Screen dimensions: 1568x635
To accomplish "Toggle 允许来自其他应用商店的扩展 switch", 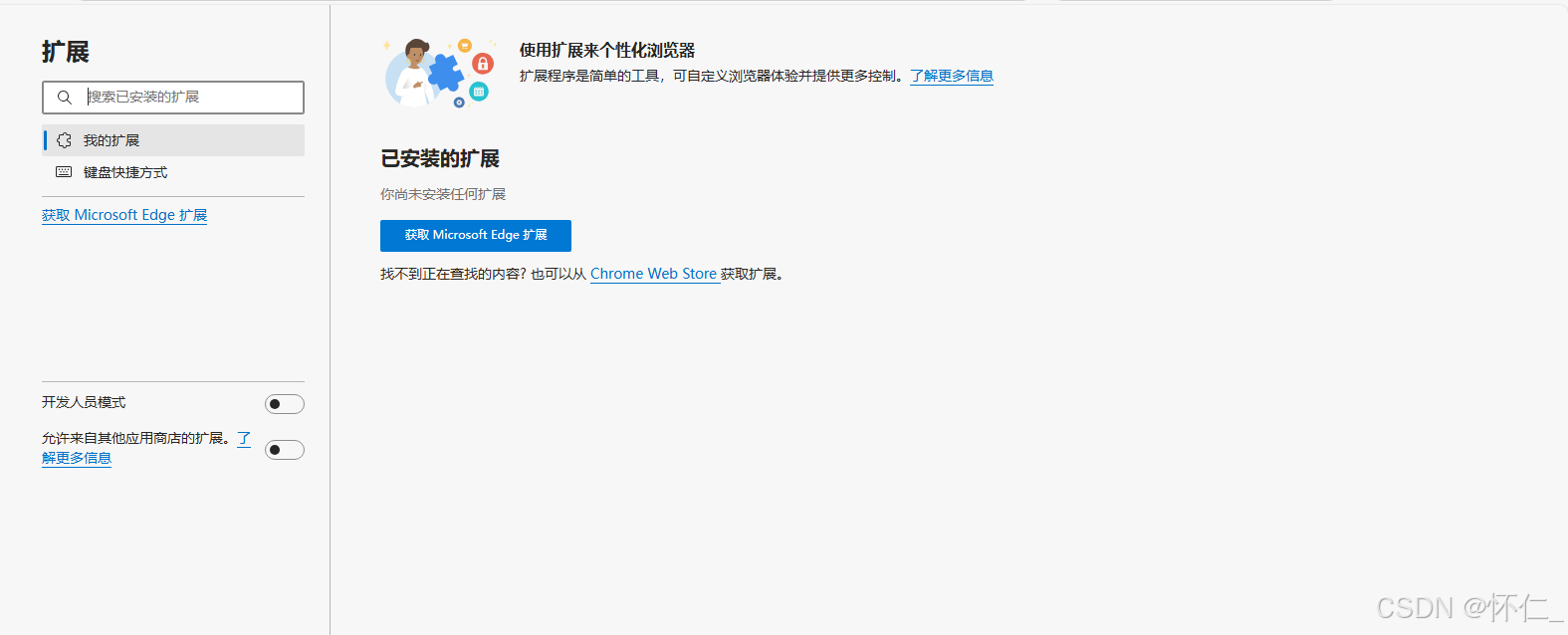I will coord(285,450).
